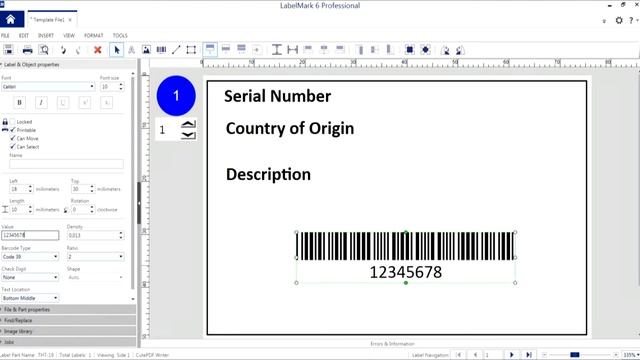The image size is (640, 360).
Task: Toggle Underline formatting button
Action: coord(63,102)
